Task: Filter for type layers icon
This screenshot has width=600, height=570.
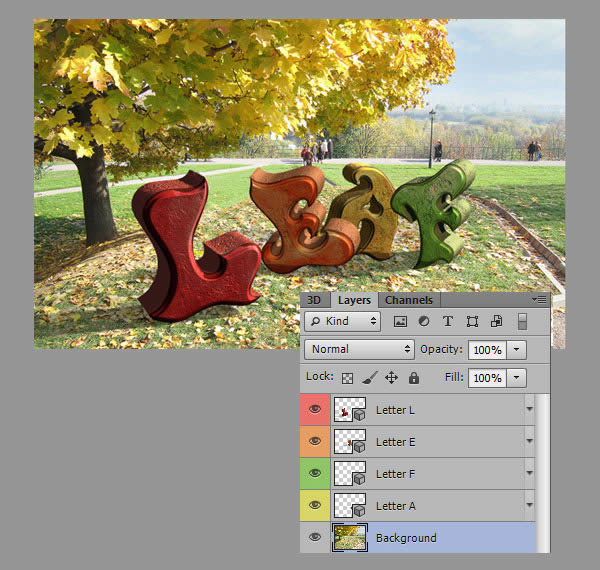Action: (x=447, y=322)
